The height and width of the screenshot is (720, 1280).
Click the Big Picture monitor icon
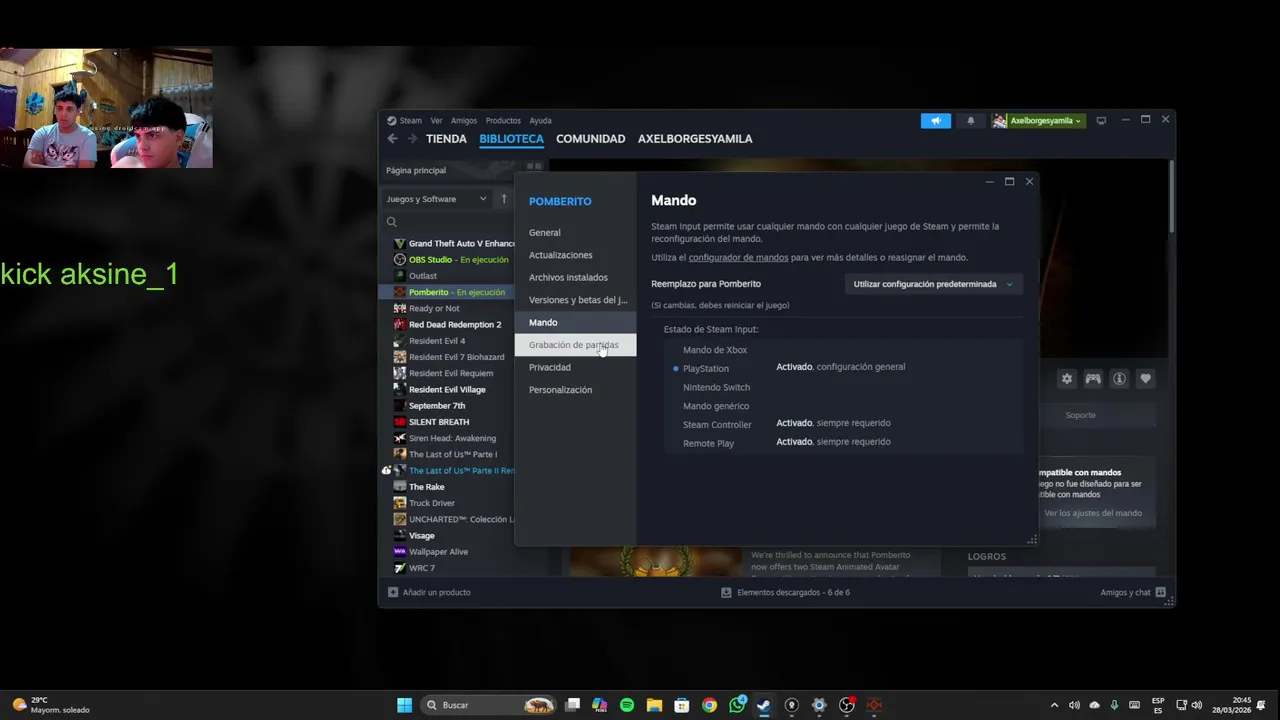point(1101,121)
